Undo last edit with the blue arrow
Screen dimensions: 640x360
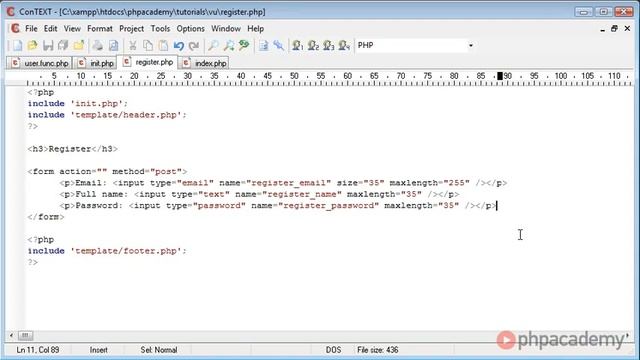point(178,45)
